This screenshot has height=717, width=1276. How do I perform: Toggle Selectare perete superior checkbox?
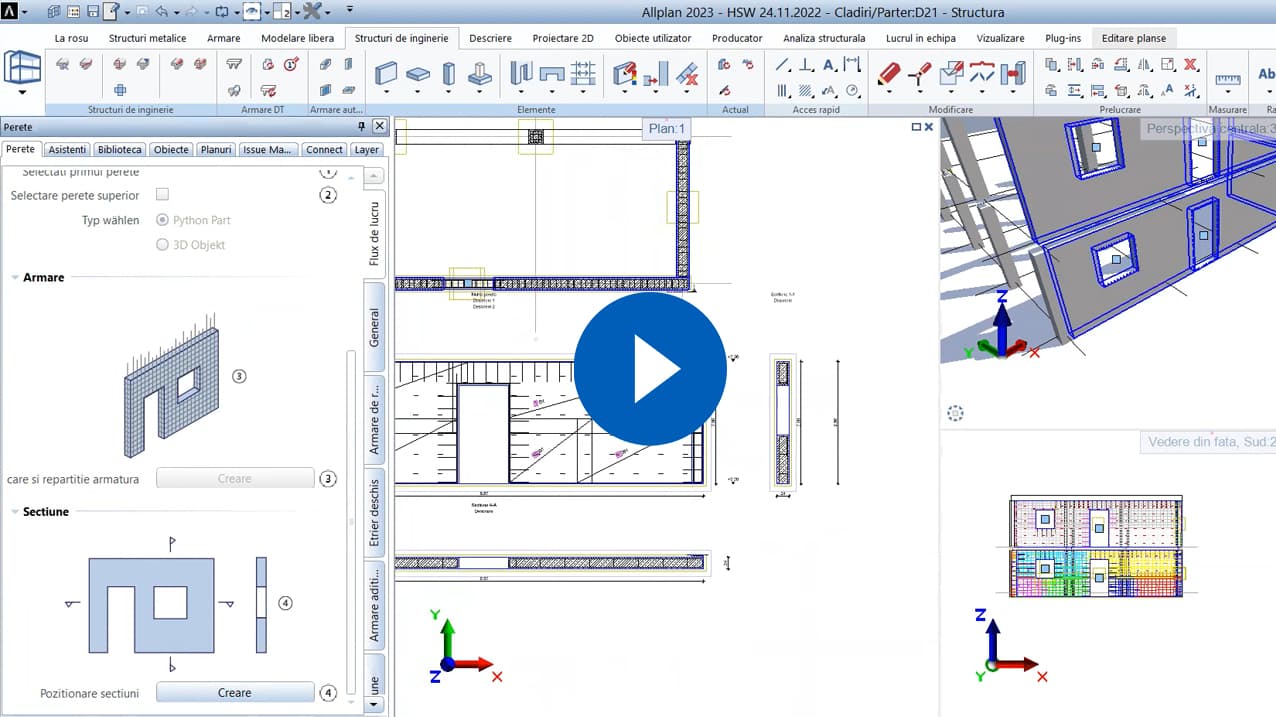click(163, 194)
